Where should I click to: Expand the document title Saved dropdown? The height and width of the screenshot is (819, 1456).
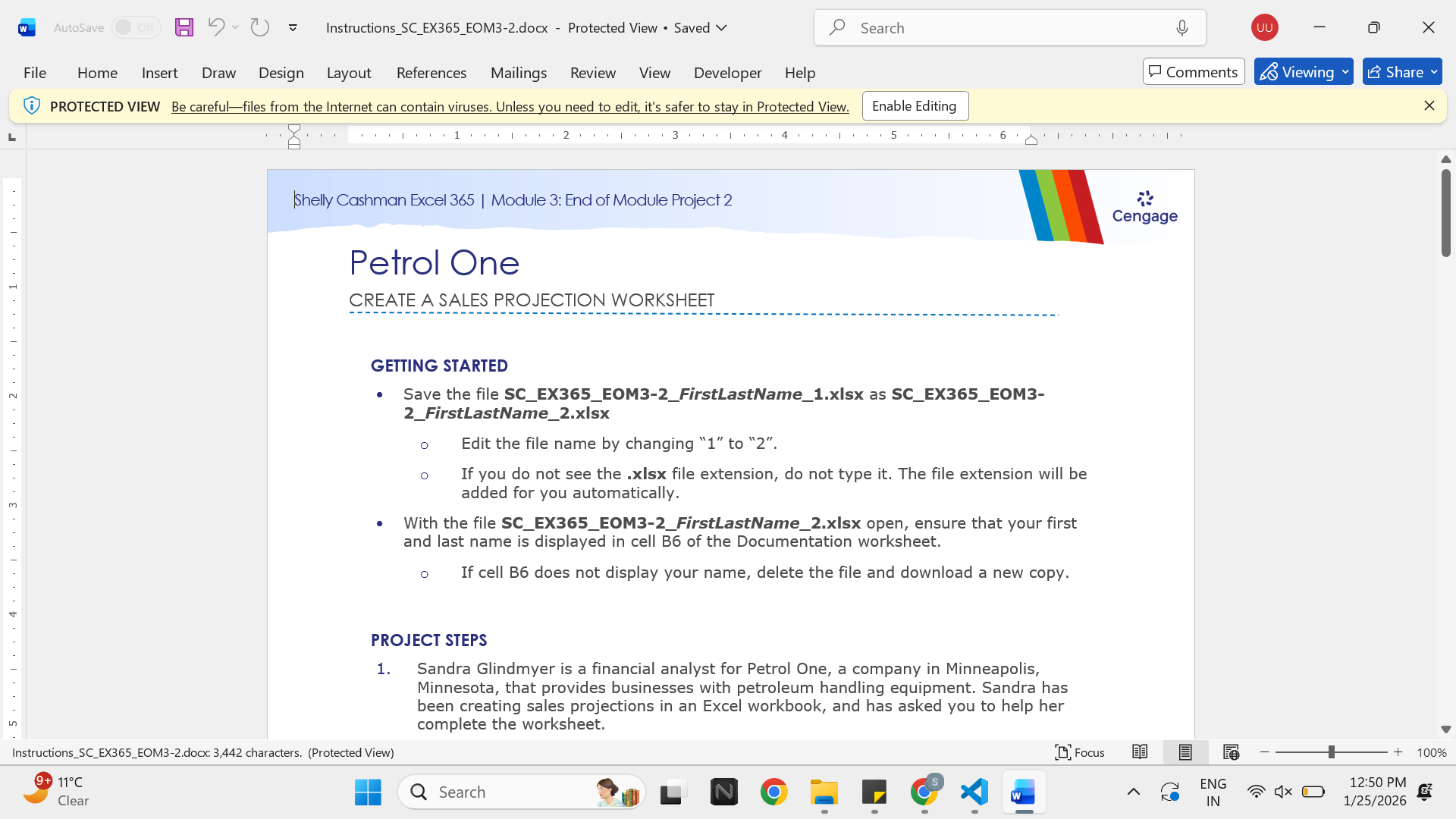point(721,28)
